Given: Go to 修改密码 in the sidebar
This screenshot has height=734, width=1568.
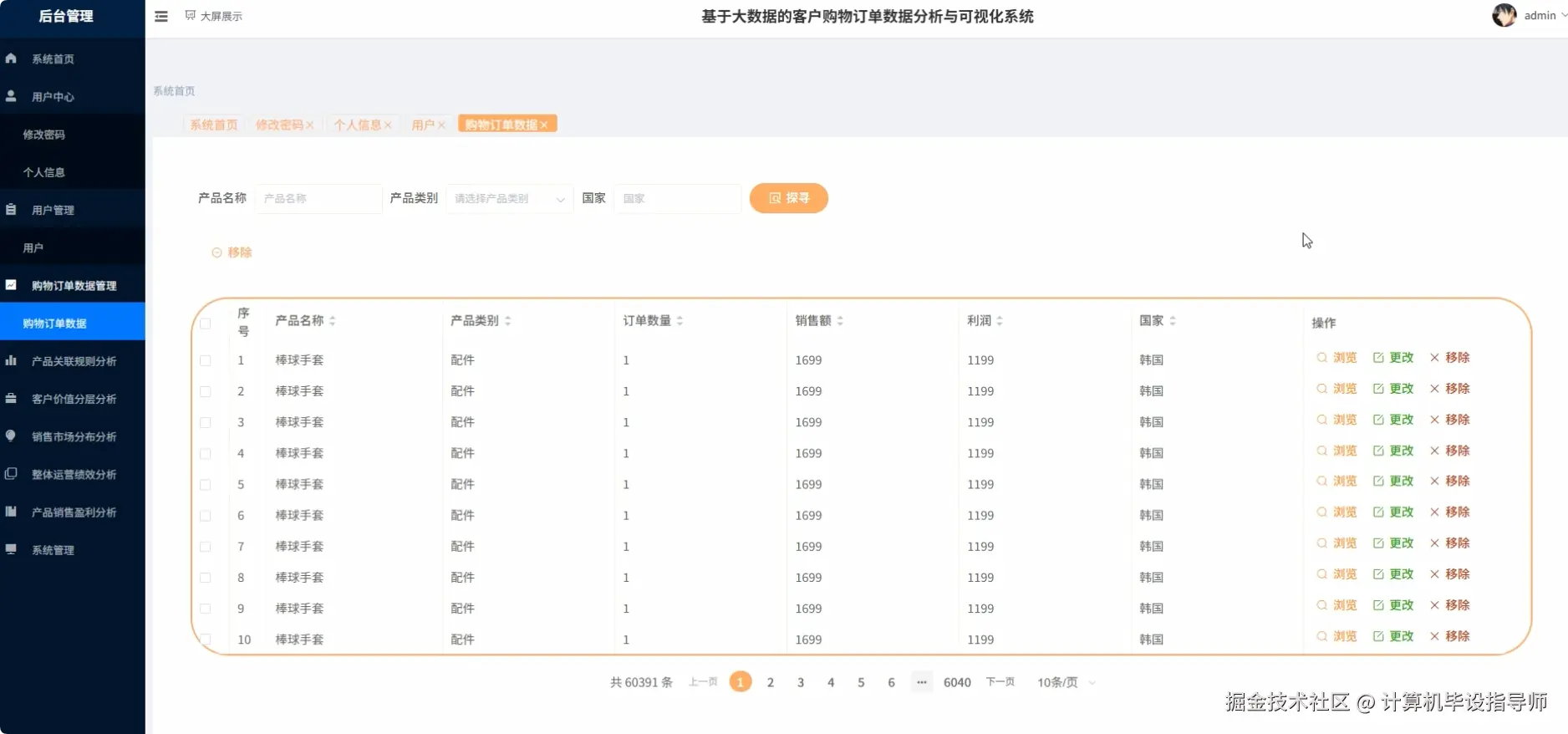Looking at the screenshot, I should 73,134.
